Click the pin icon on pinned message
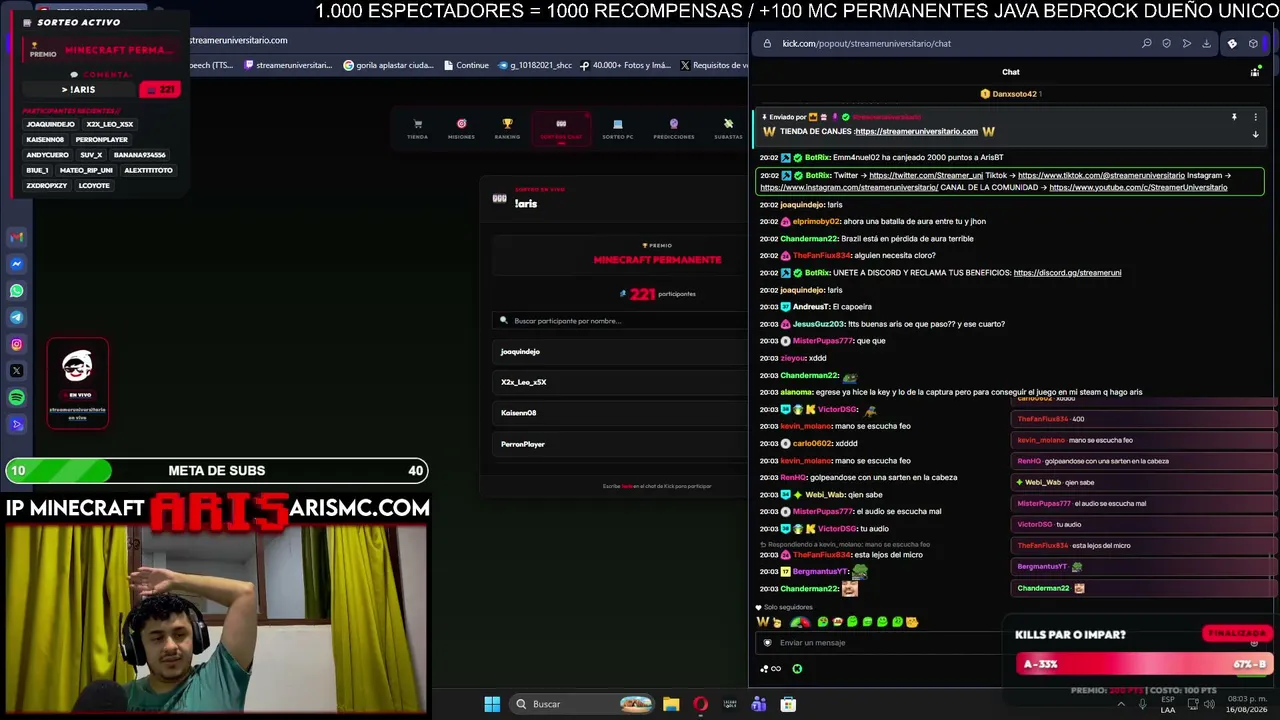Screen dimensions: 1280x720 pyautogui.click(x=1234, y=117)
